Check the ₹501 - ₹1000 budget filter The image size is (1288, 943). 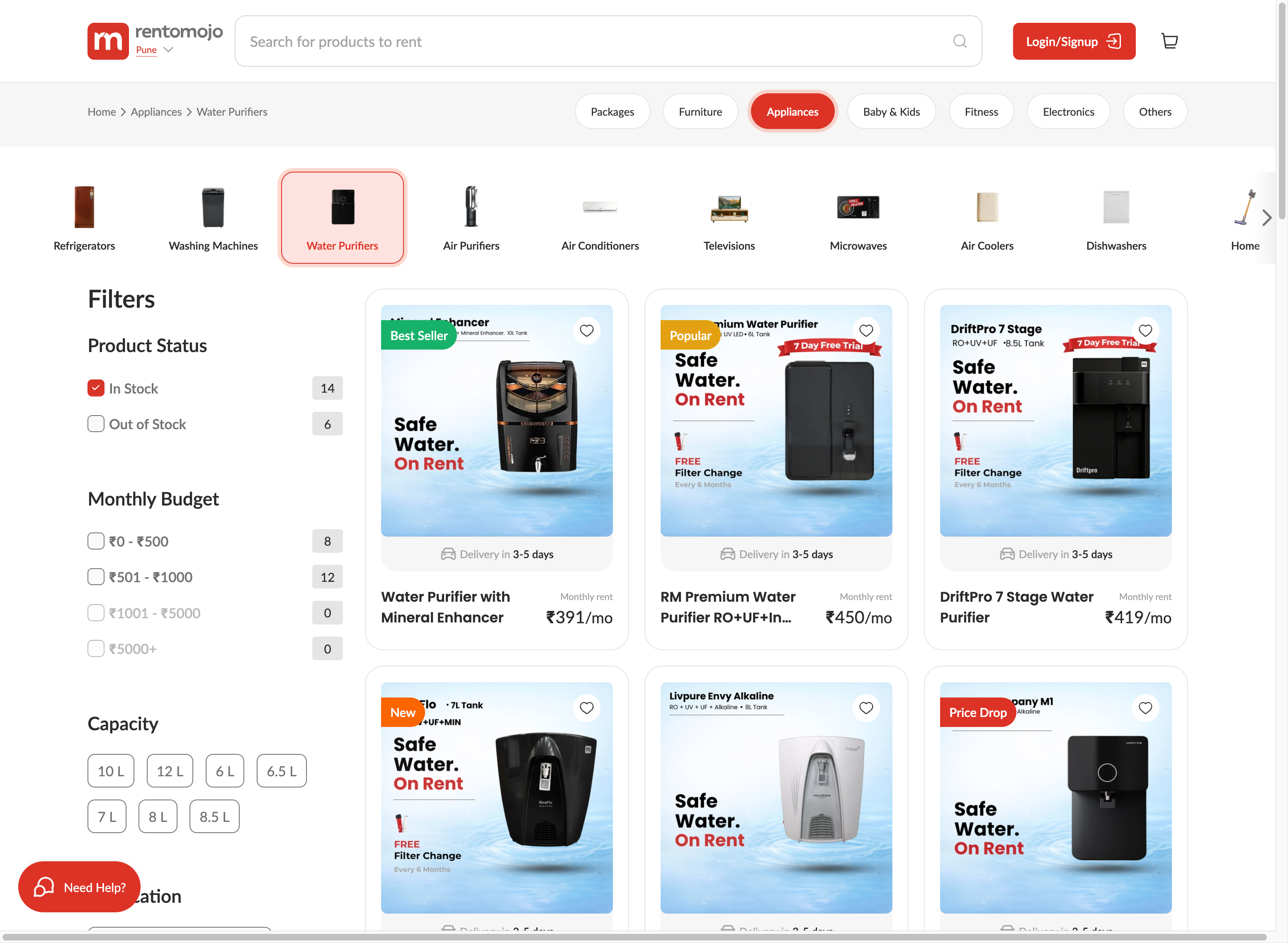[96, 576]
